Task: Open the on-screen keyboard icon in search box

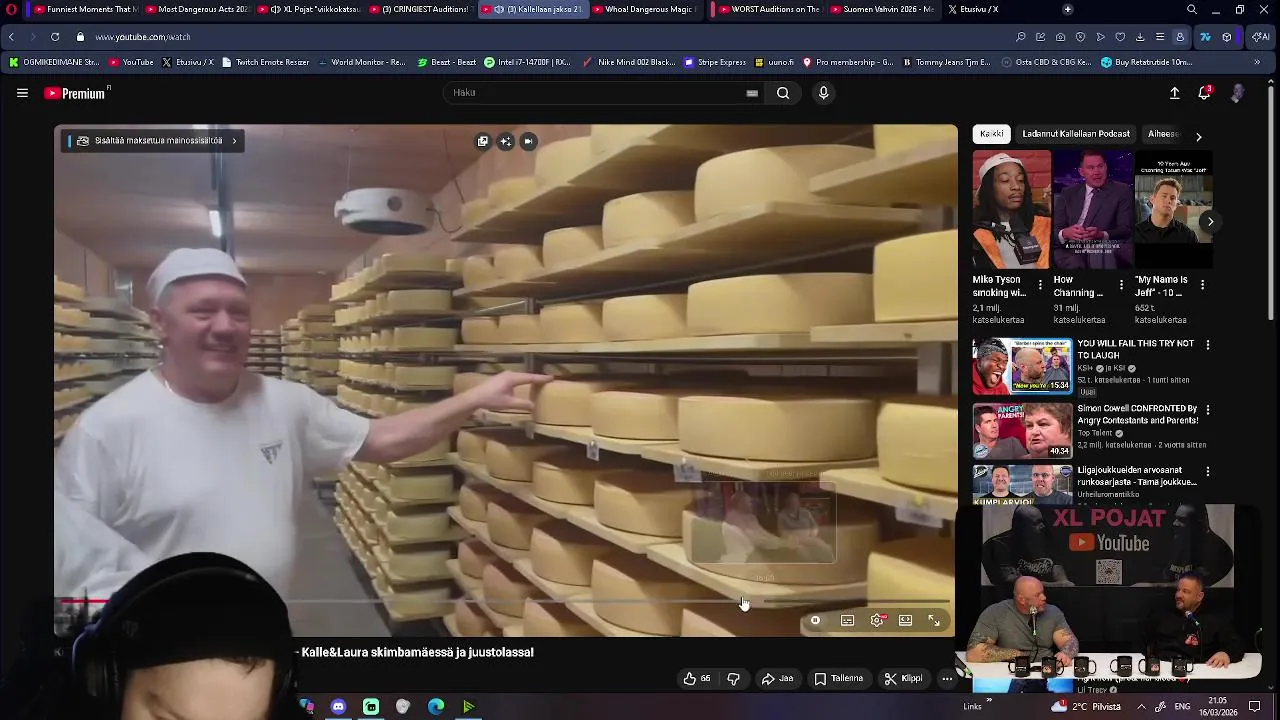Action: pyautogui.click(x=752, y=93)
